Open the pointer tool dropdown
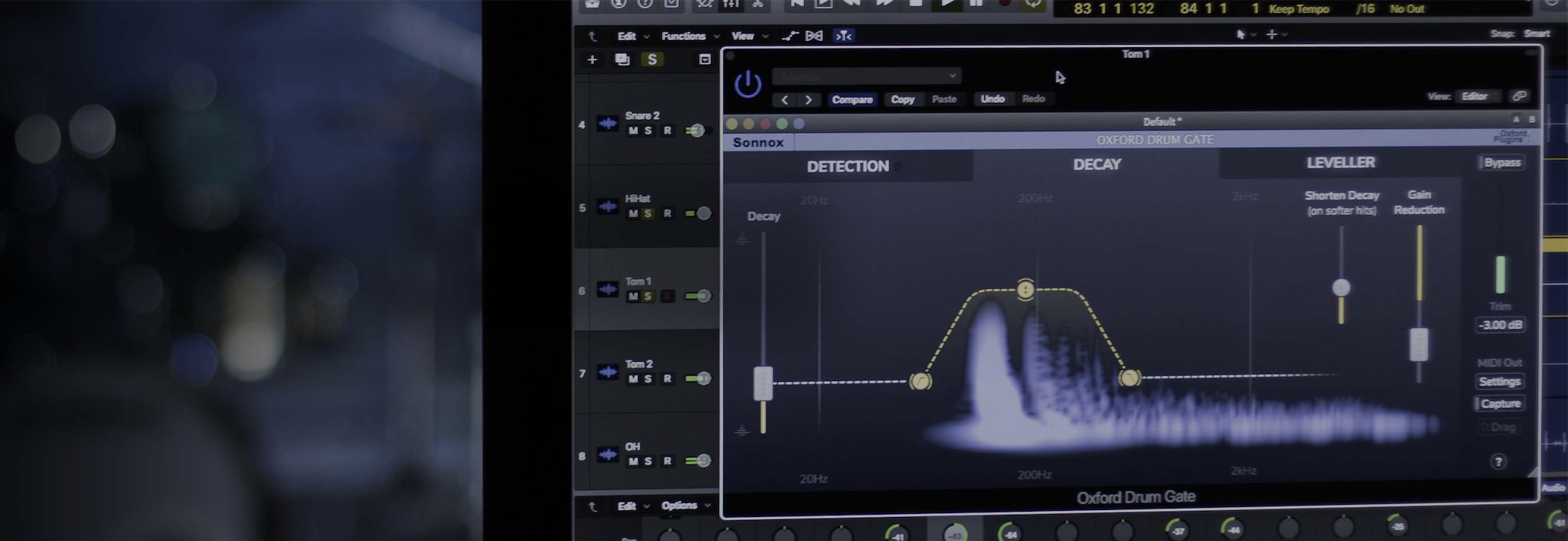The width and height of the screenshot is (1568, 541). [1245, 35]
